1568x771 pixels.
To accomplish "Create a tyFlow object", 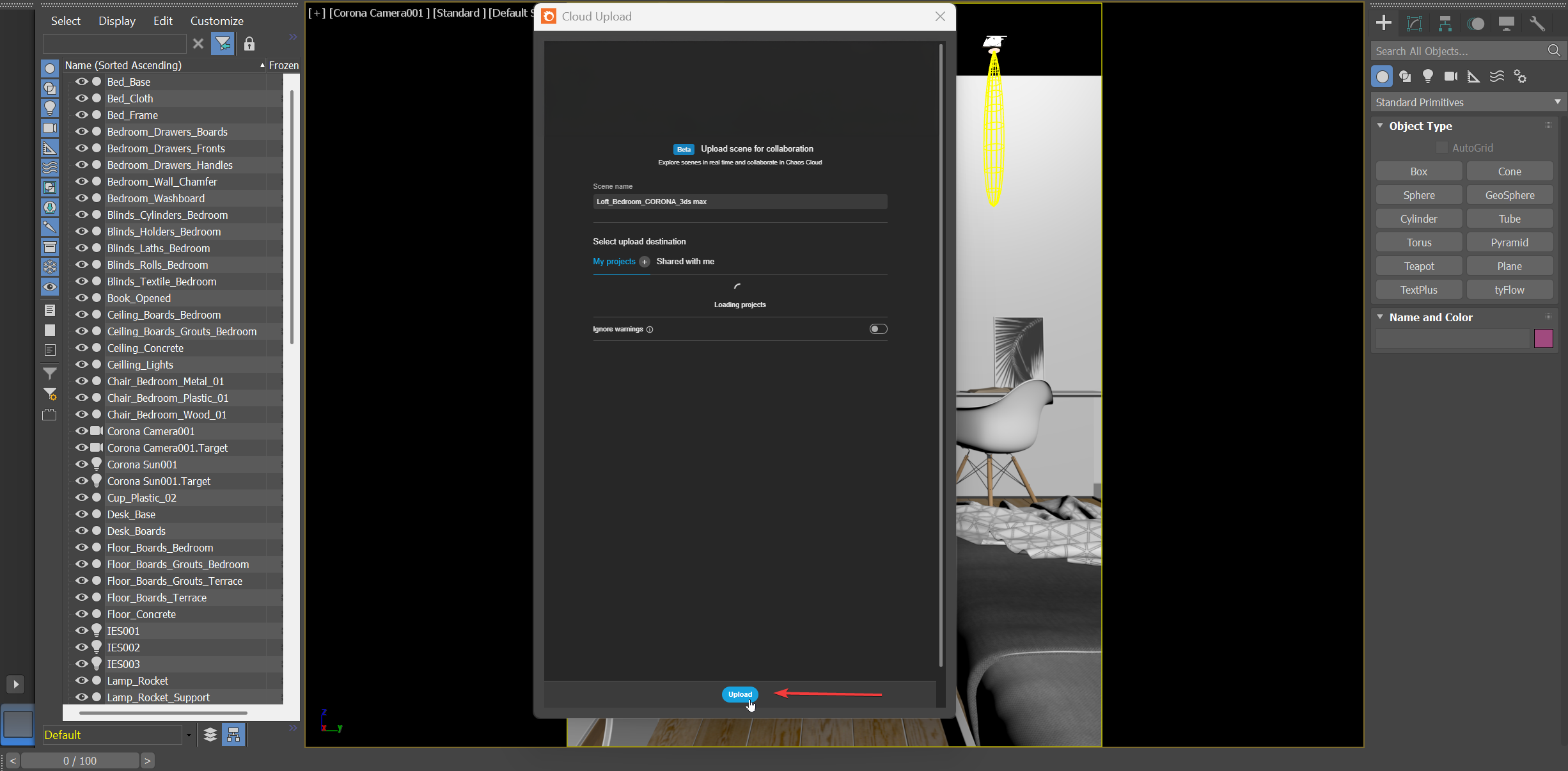I will tap(1509, 290).
